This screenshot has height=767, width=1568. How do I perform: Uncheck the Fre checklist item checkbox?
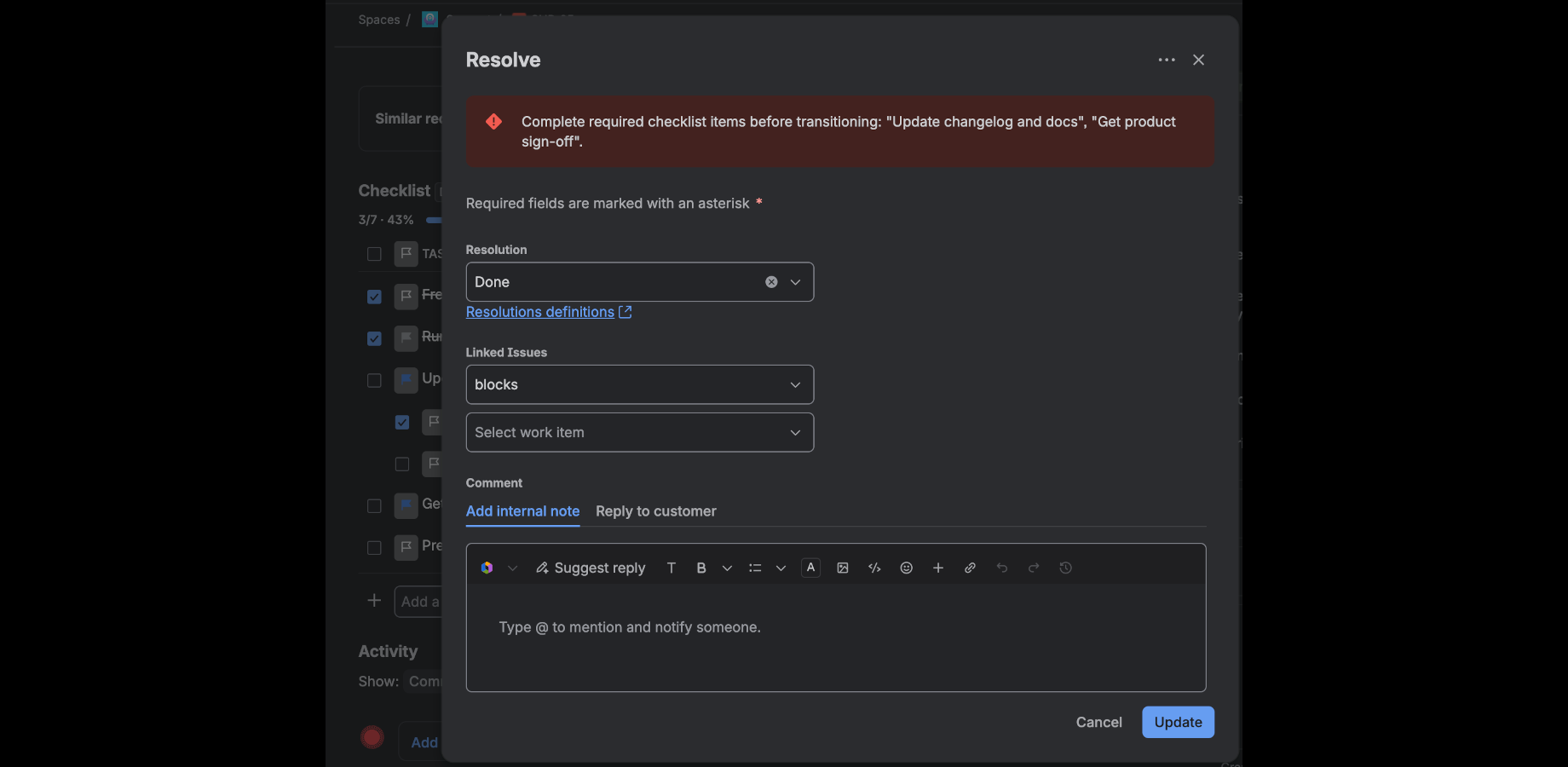[374, 297]
